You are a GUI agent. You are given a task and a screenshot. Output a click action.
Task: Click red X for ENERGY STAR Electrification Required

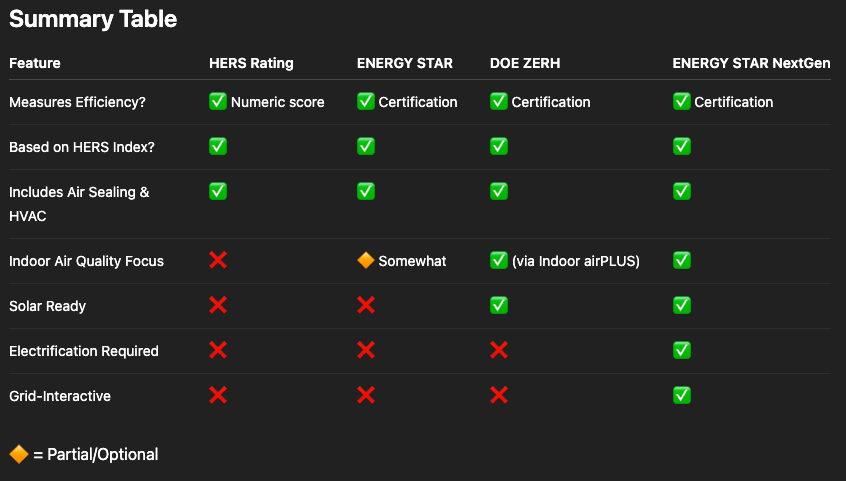366,350
